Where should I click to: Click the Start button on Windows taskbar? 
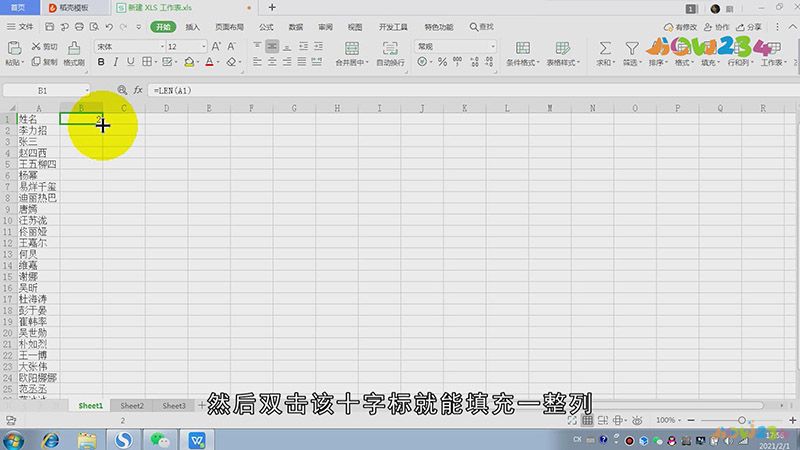pos(13,440)
